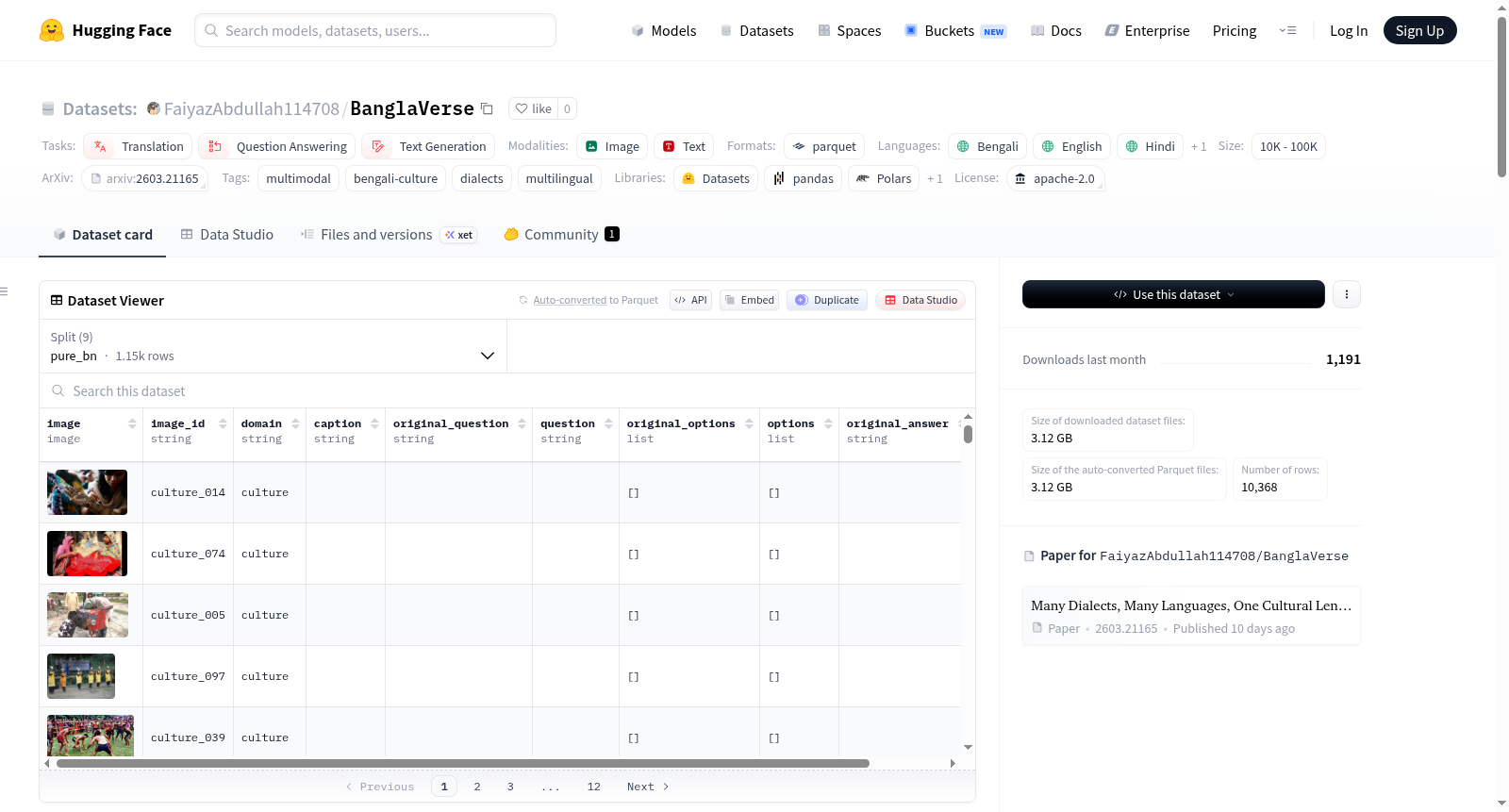Click the top search models input field
1509x812 pixels.
(x=375, y=30)
